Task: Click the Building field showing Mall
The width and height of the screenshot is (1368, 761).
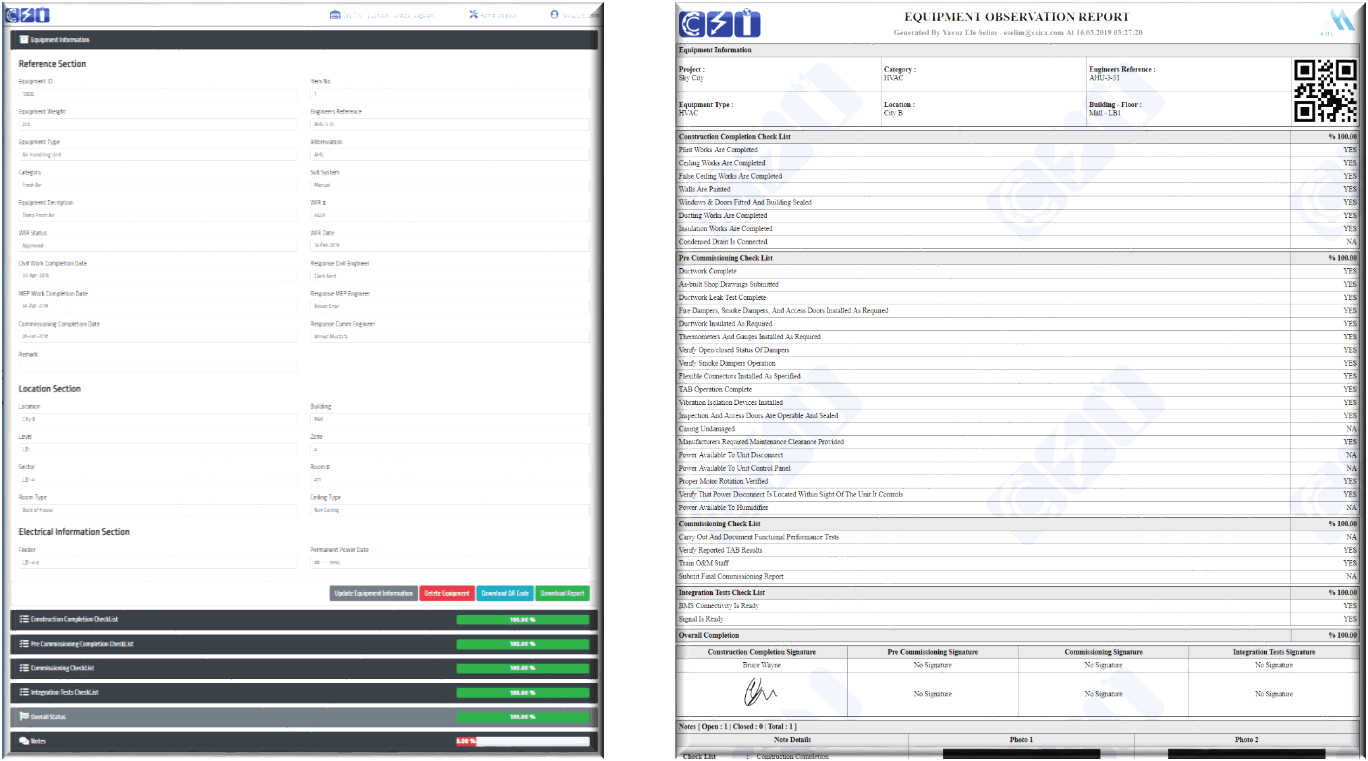Action: point(450,419)
